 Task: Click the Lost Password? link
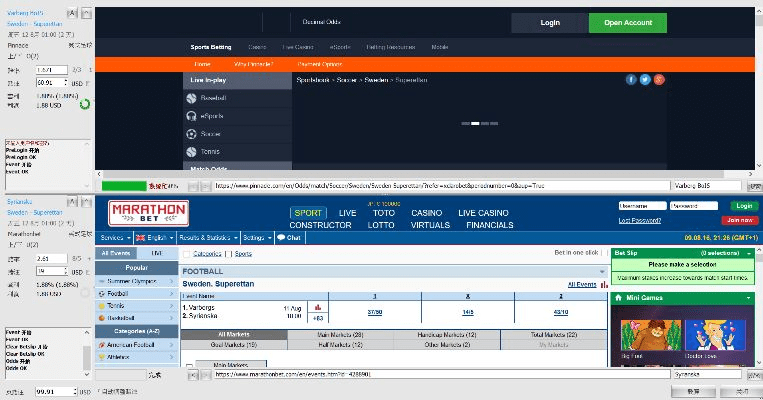click(x=639, y=220)
